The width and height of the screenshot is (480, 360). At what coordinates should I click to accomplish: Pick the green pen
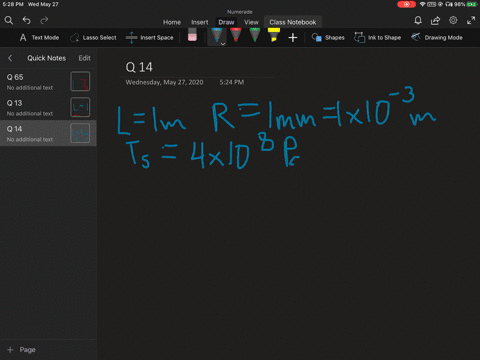[255, 35]
